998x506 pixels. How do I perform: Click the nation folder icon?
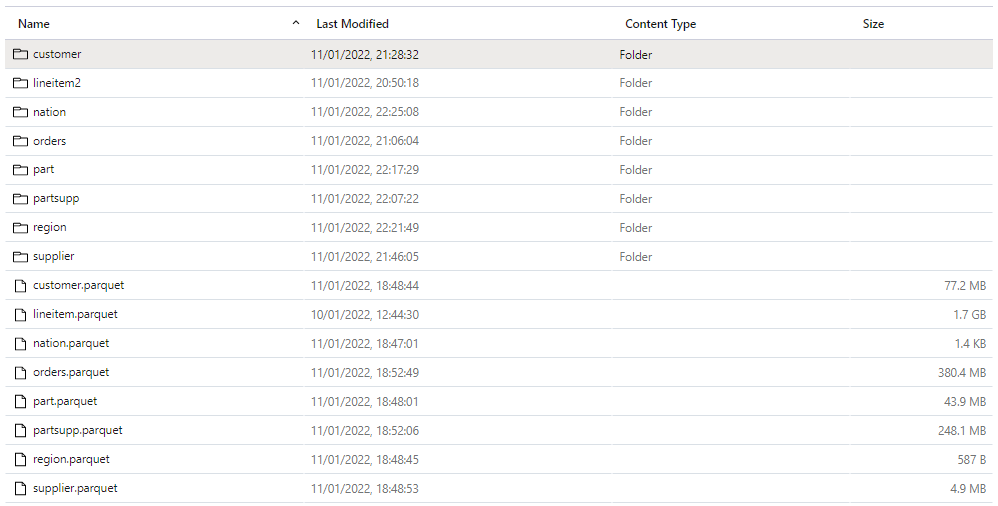tap(20, 112)
